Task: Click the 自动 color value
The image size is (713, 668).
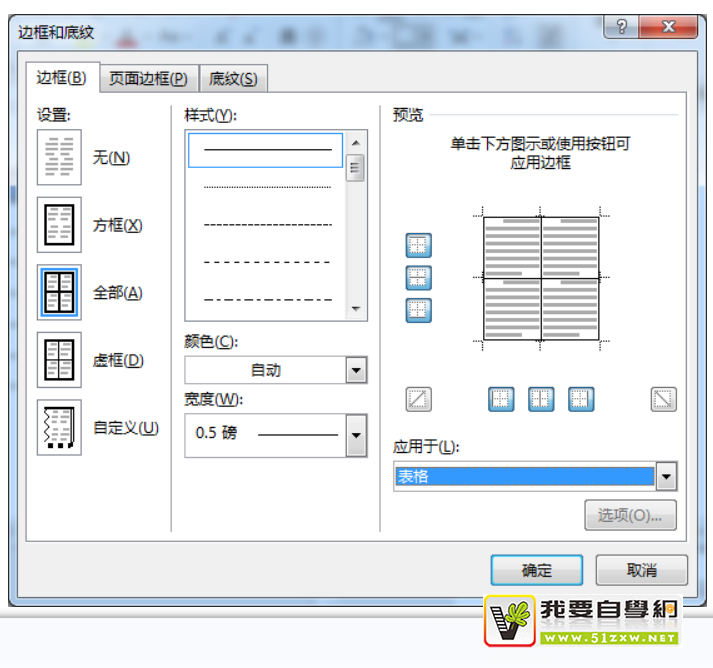Action: click(266, 370)
